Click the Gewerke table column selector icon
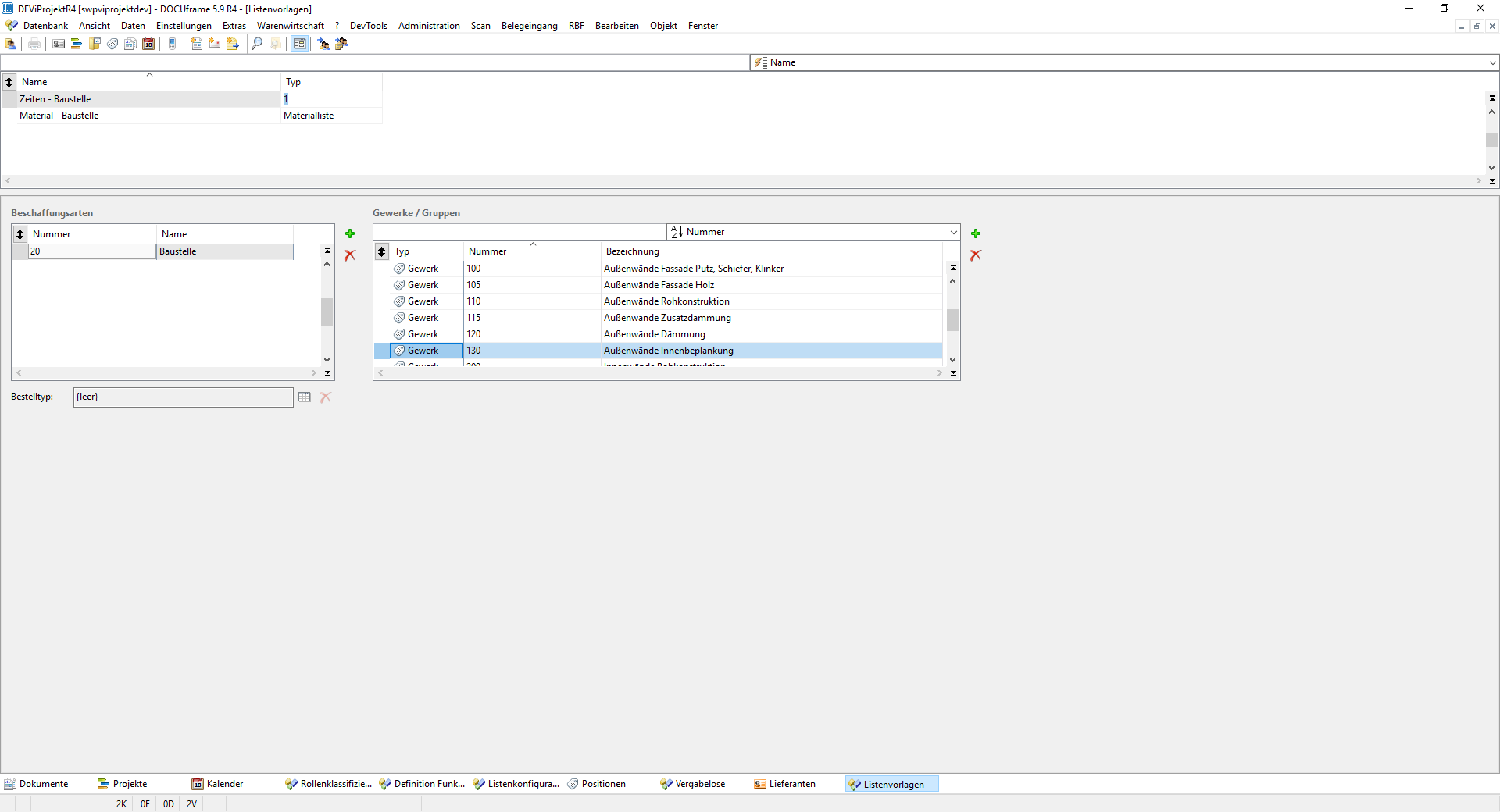The width and height of the screenshot is (1500, 812). 382,251
